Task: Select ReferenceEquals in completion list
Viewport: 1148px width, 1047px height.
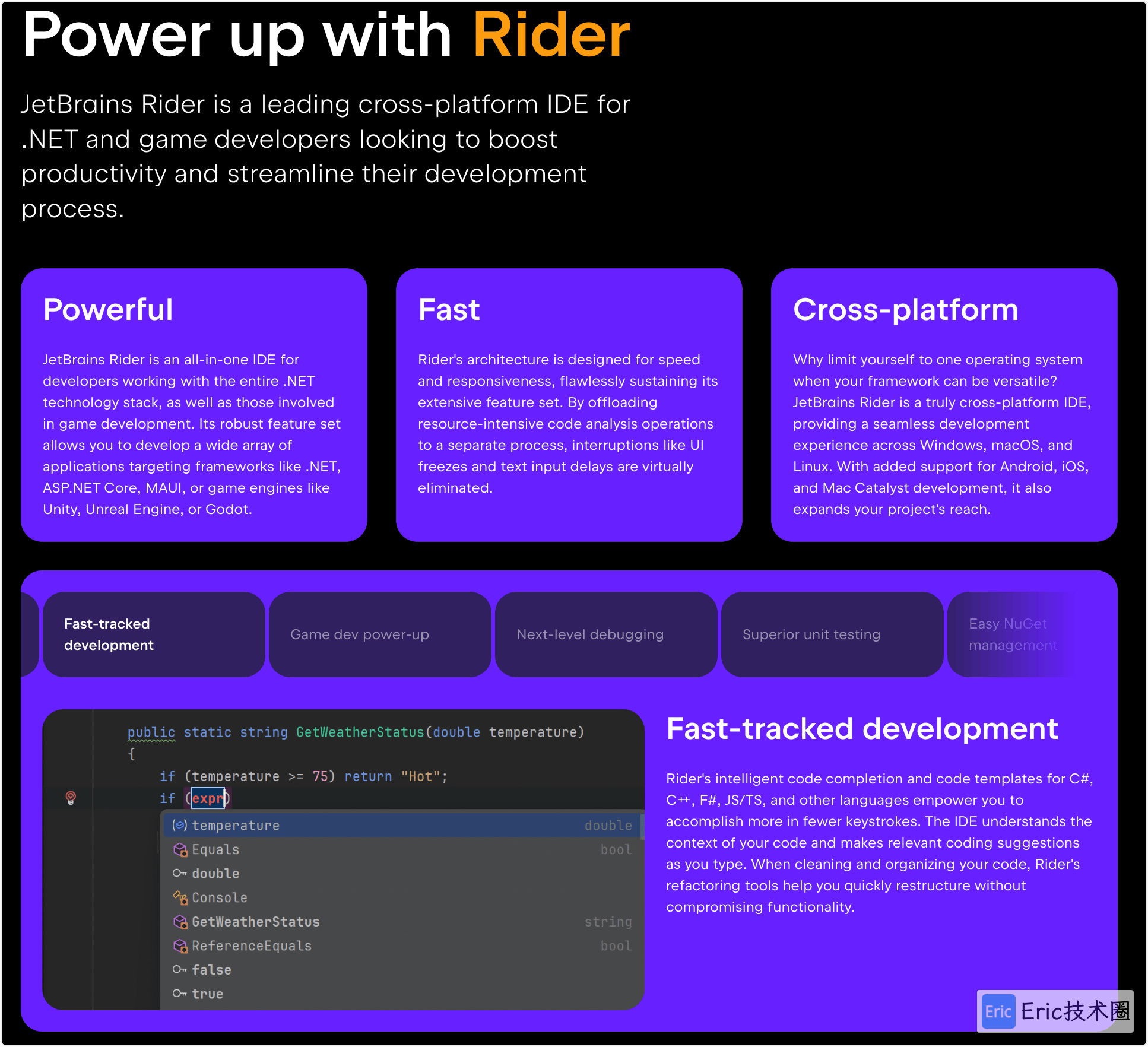Action: click(x=402, y=946)
